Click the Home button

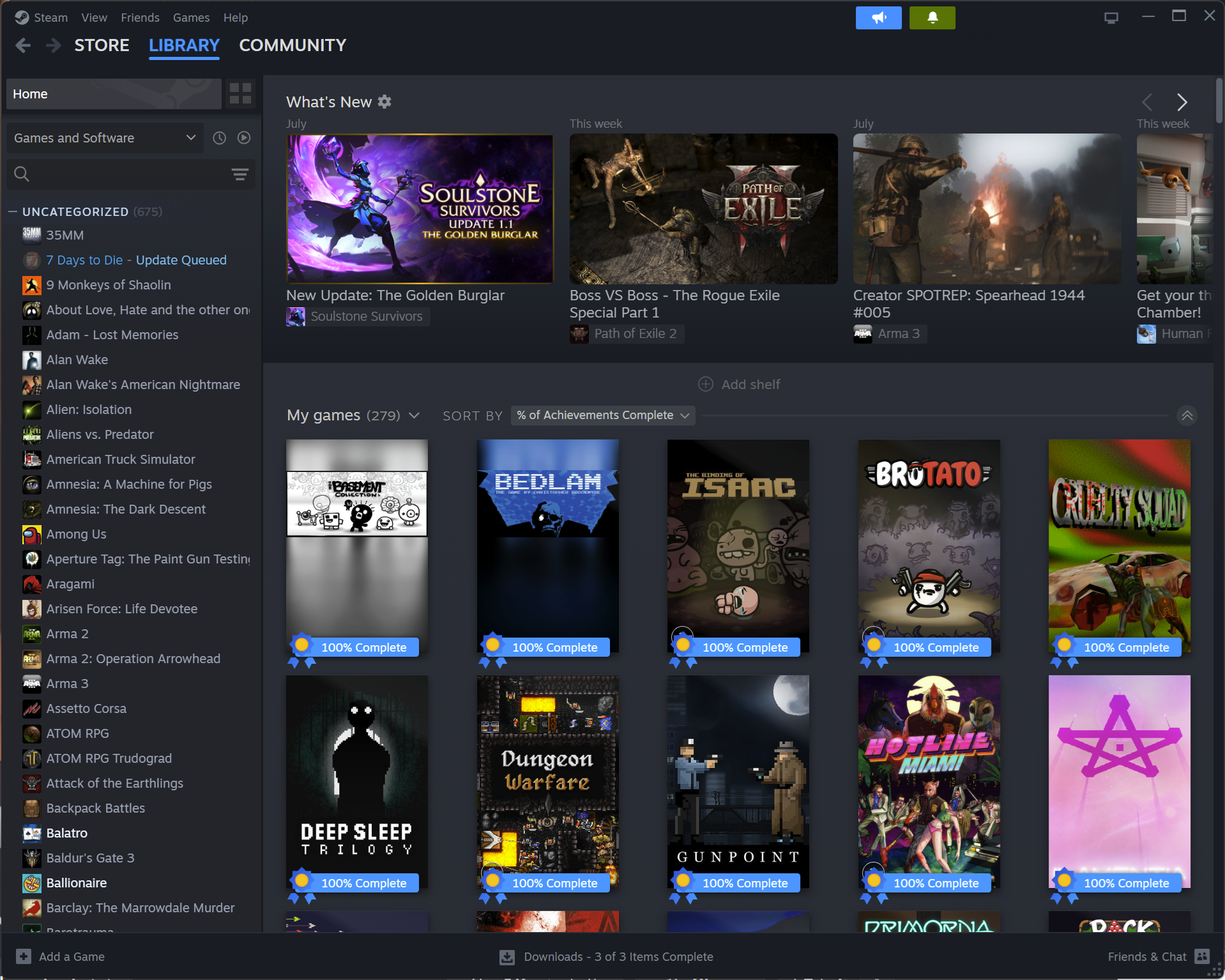tap(114, 94)
